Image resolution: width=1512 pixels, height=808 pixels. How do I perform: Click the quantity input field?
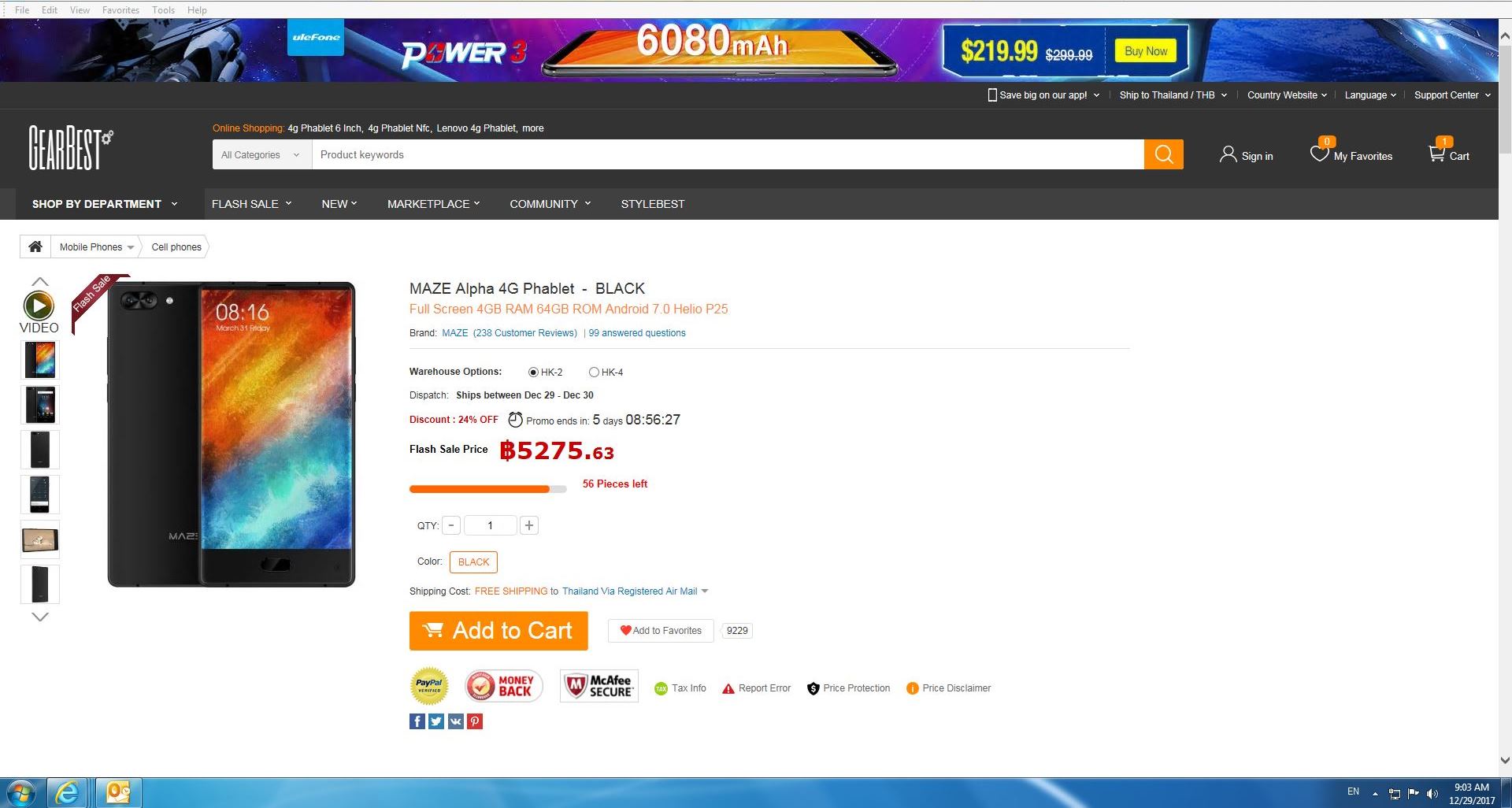490,525
